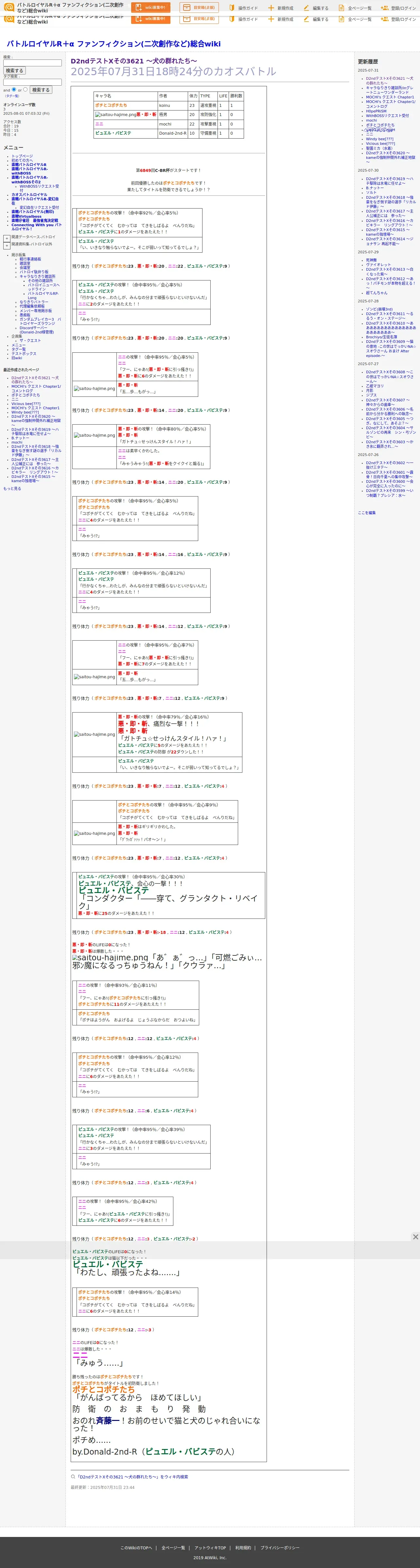Click 検索する button next to the or radio
Image resolution: width=420 pixels, height=1568 pixels.
[x=41, y=90]
